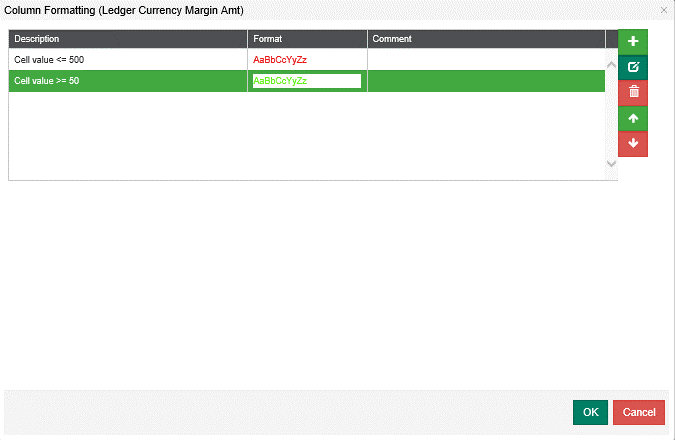This screenshot has width=675, height=440.
Task: Click the red AaBbCcYyZz format sample
Action: (x=280, y=60)
